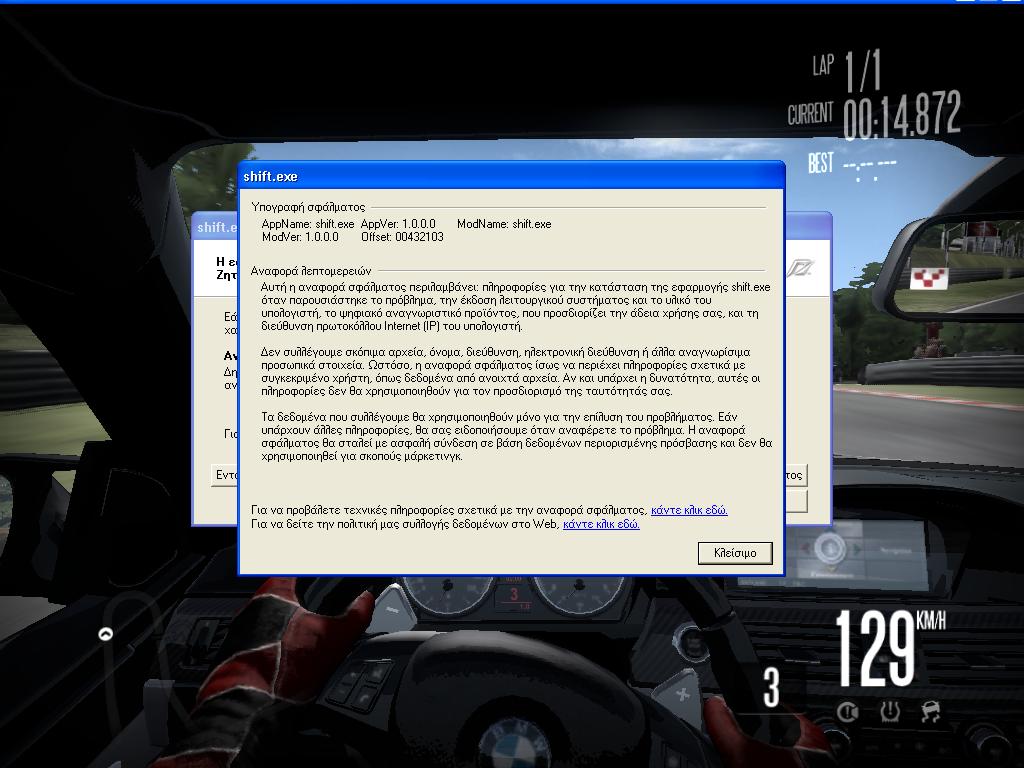The height and width of the screenshot is (768, 1024).
Task: Click the KM/H unit label
Action: (931, 620)
